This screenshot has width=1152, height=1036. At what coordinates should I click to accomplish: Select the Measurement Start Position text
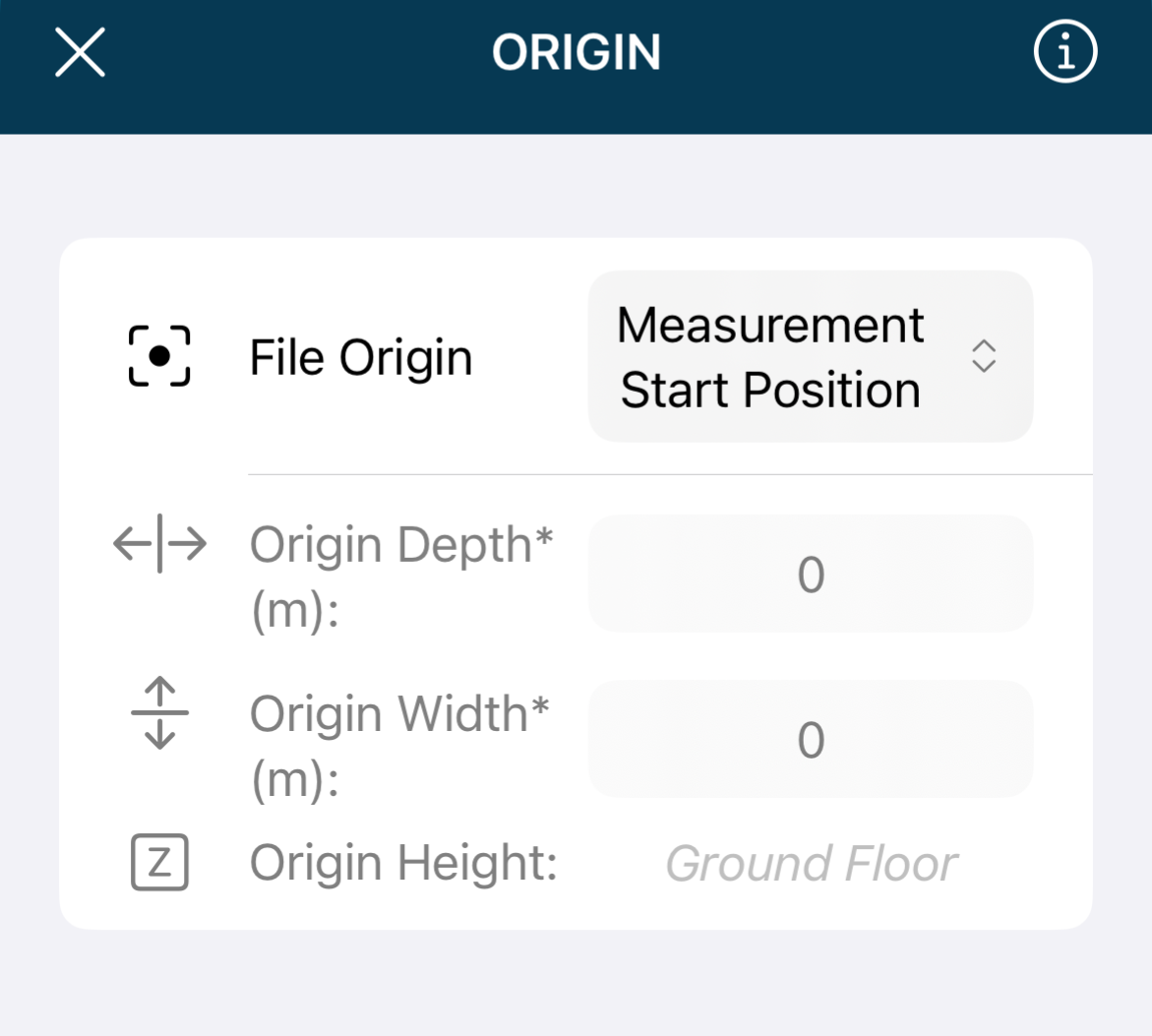(770, 357)
